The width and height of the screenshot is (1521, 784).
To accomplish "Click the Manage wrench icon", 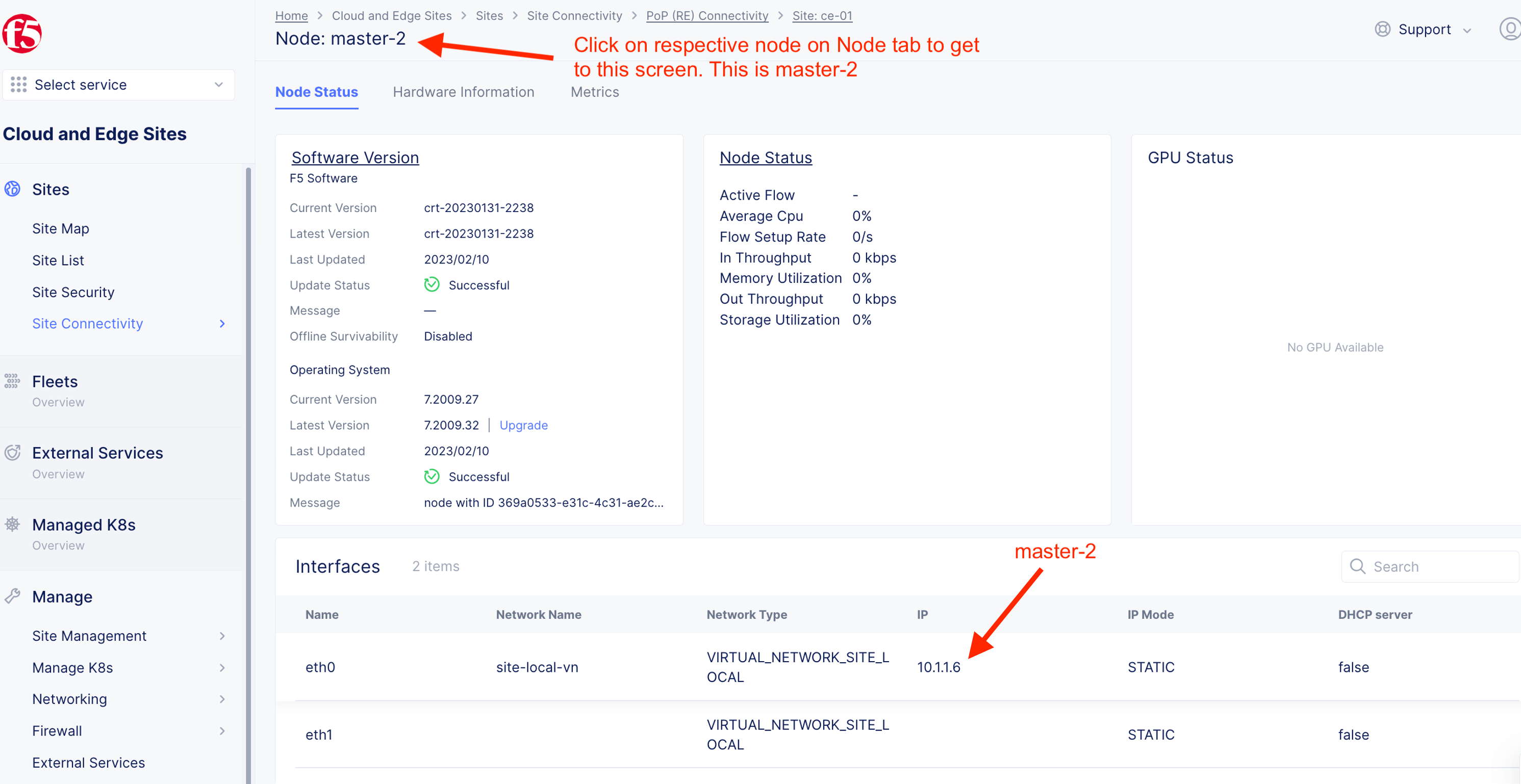I will point(12,596).
